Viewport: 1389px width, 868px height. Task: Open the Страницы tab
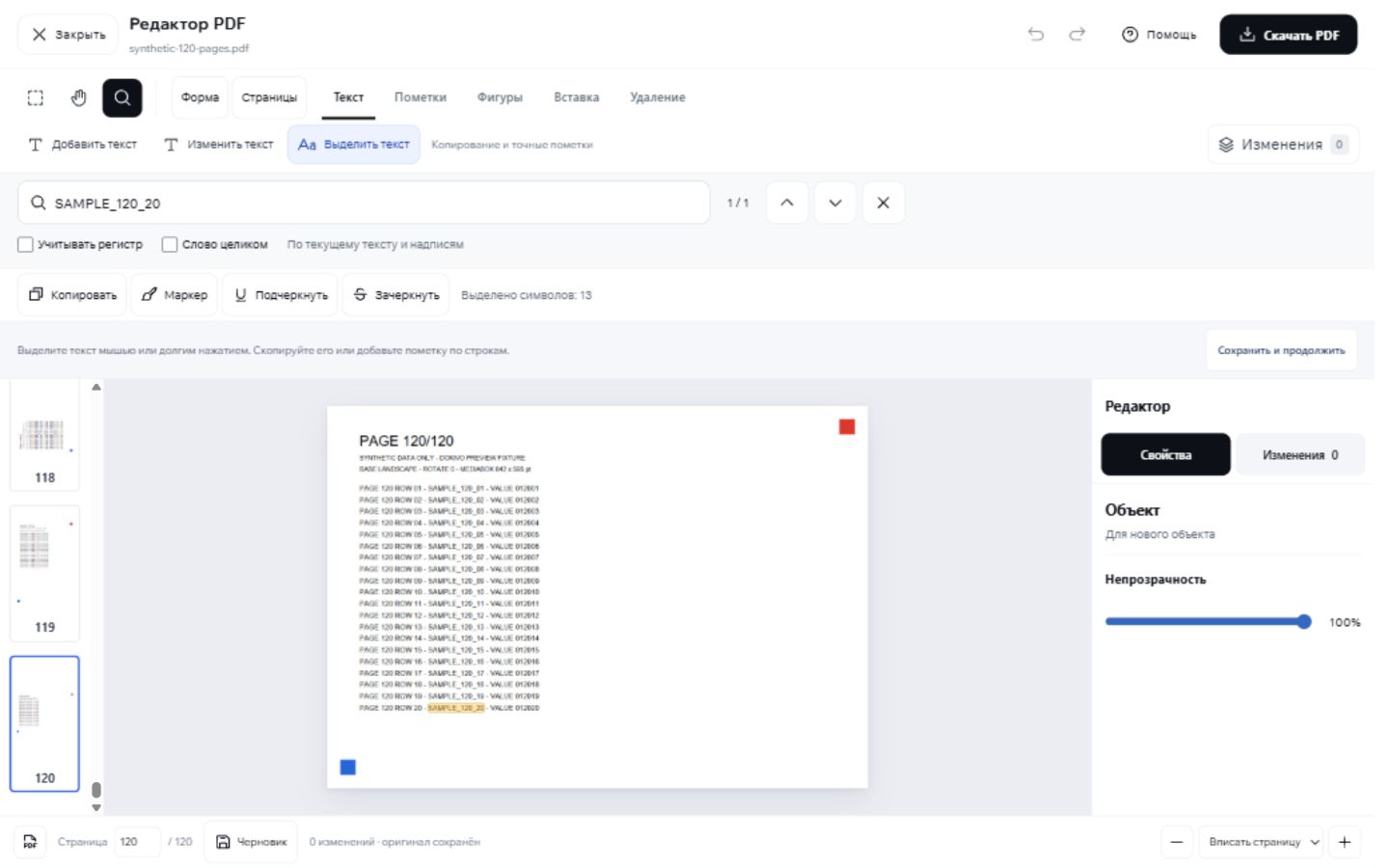[x=269, y=97]
